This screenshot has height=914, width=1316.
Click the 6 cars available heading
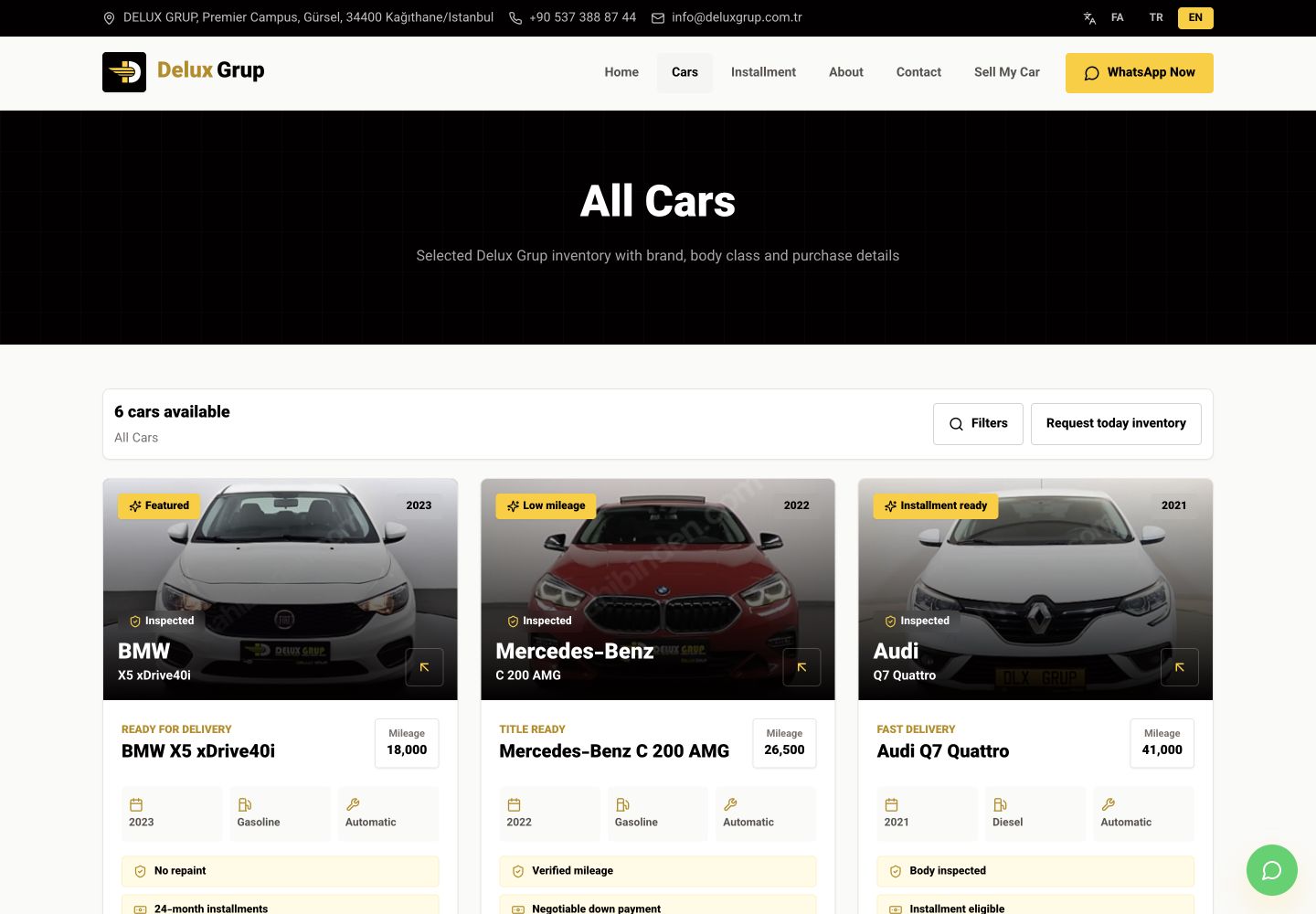[172, 412]
